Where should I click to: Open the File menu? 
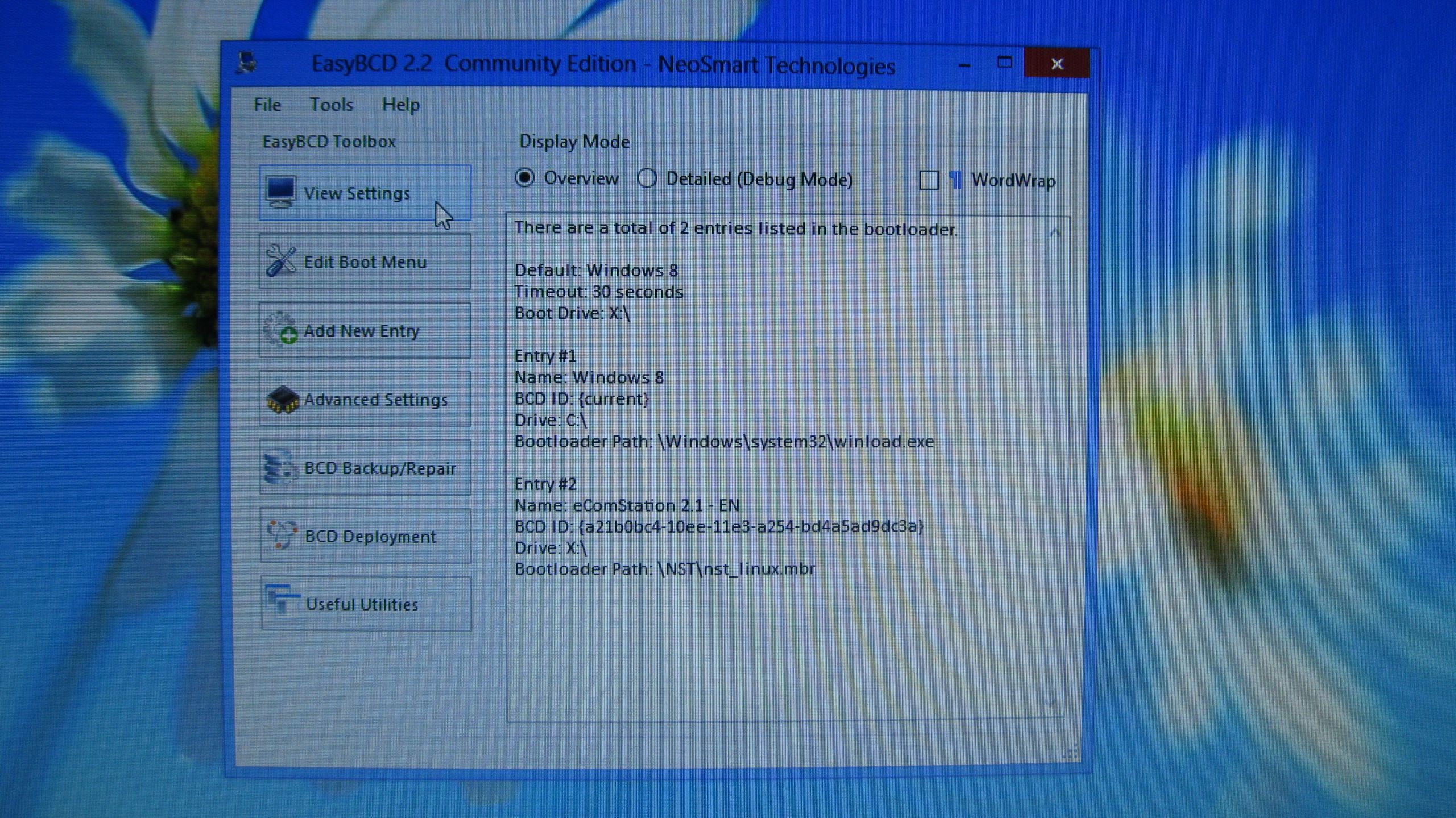point(267,105)
